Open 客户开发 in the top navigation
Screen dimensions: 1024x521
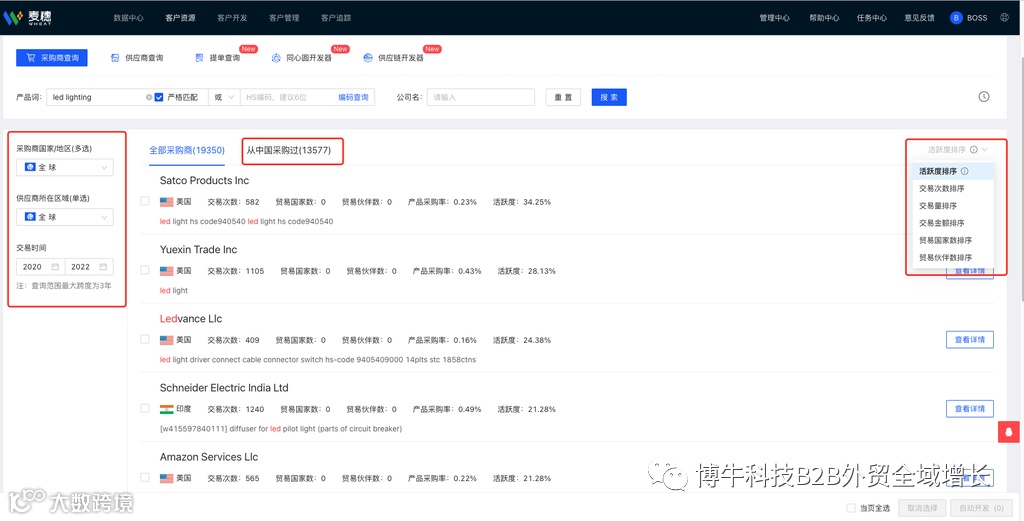click(x=232, y=18)
